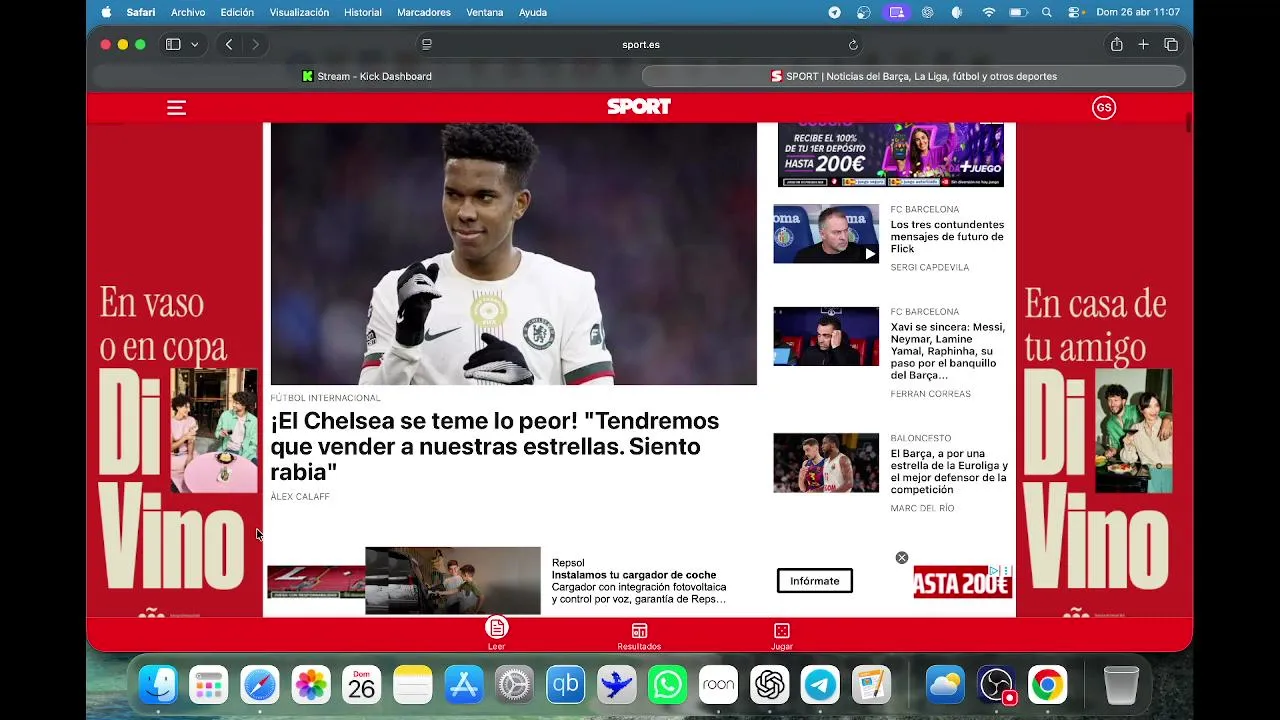Image resolution: width=1280 pixels, height=720 pixels.
Task: Show Safari tab overview
Action: click(x=1171, y=44)
